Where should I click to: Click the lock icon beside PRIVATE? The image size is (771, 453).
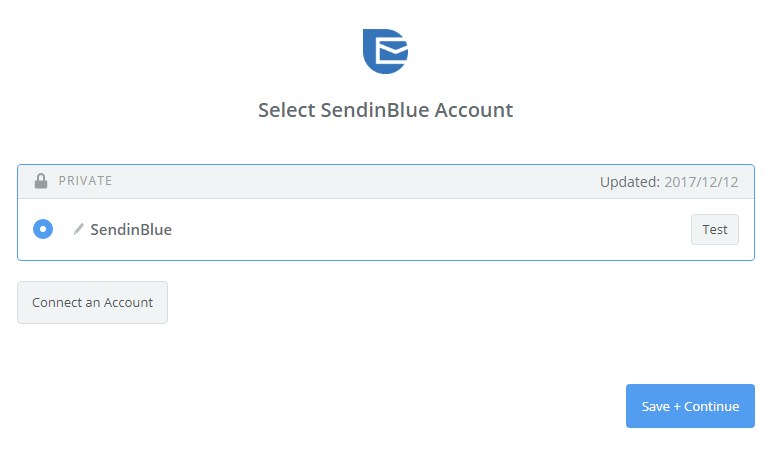click(41, 181)
